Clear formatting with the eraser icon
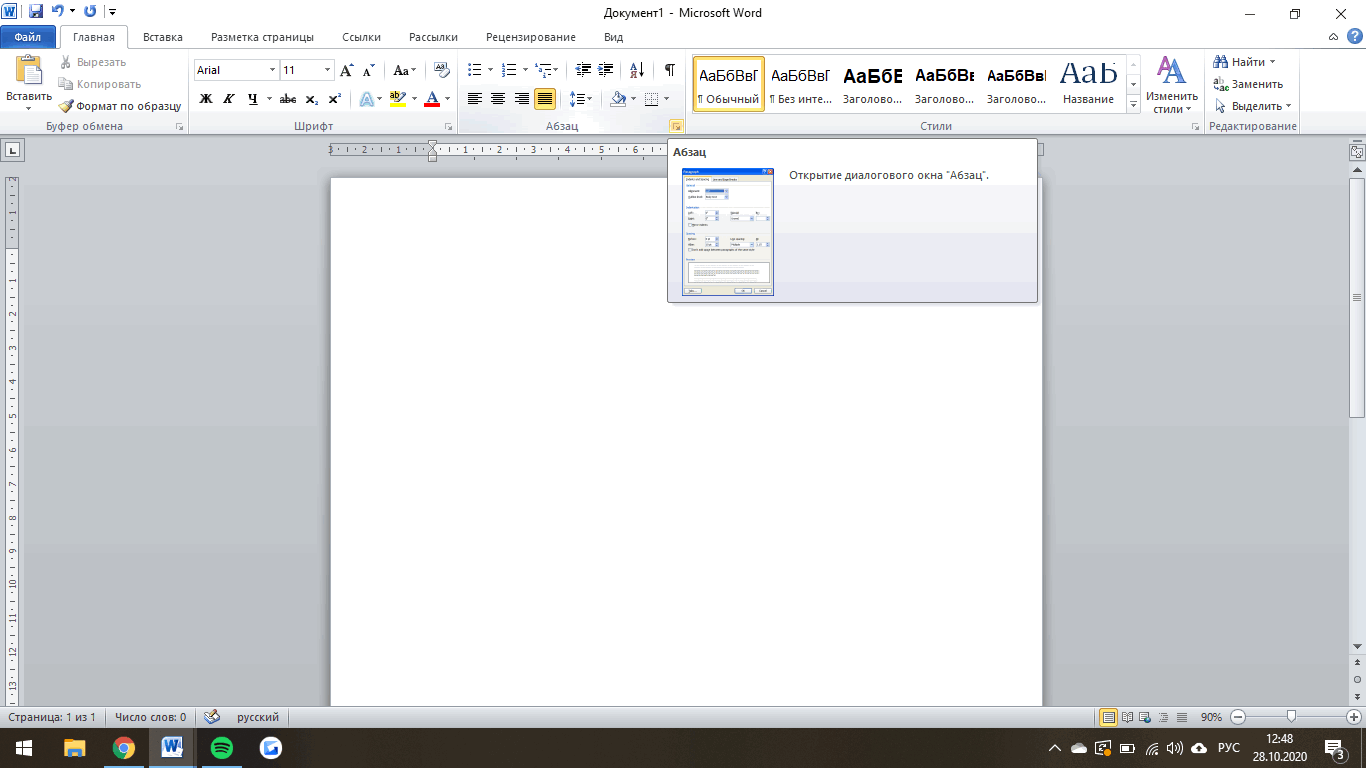Image resolution: width=1366 pixels, height=768 pixels. [x=442, y=70]
